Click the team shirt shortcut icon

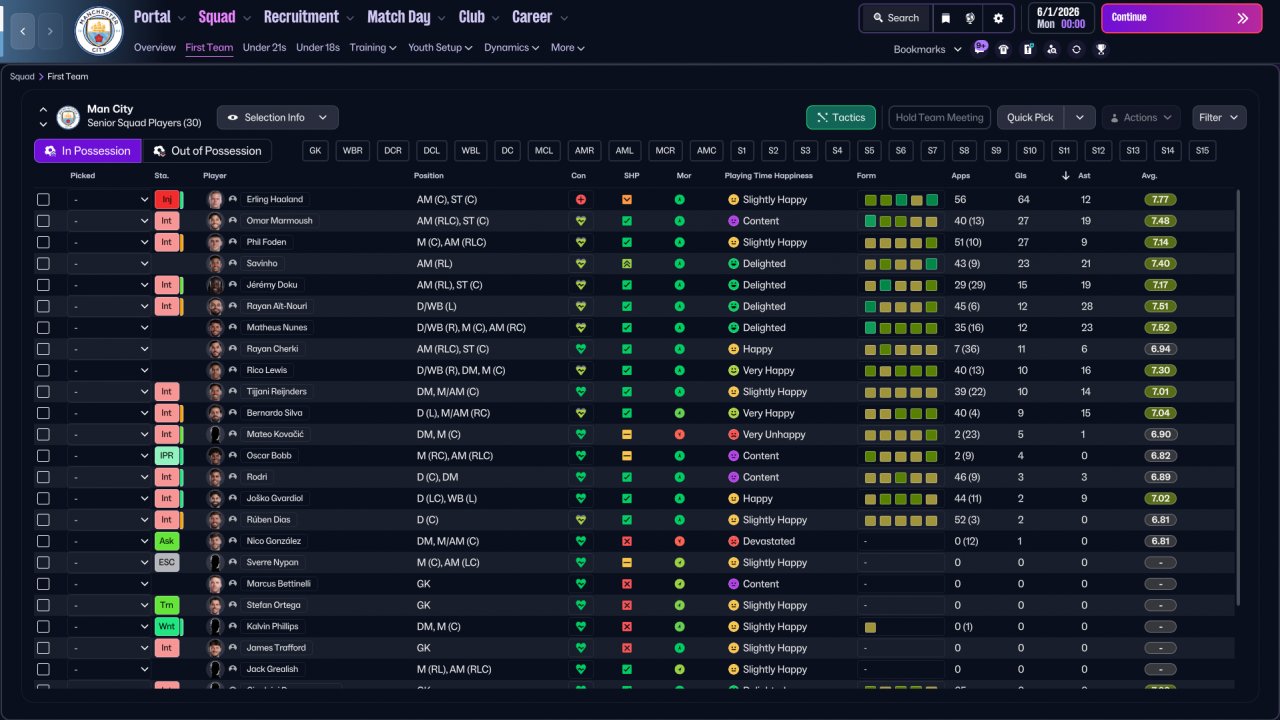pyautogui.click(x=1004, y=49)
